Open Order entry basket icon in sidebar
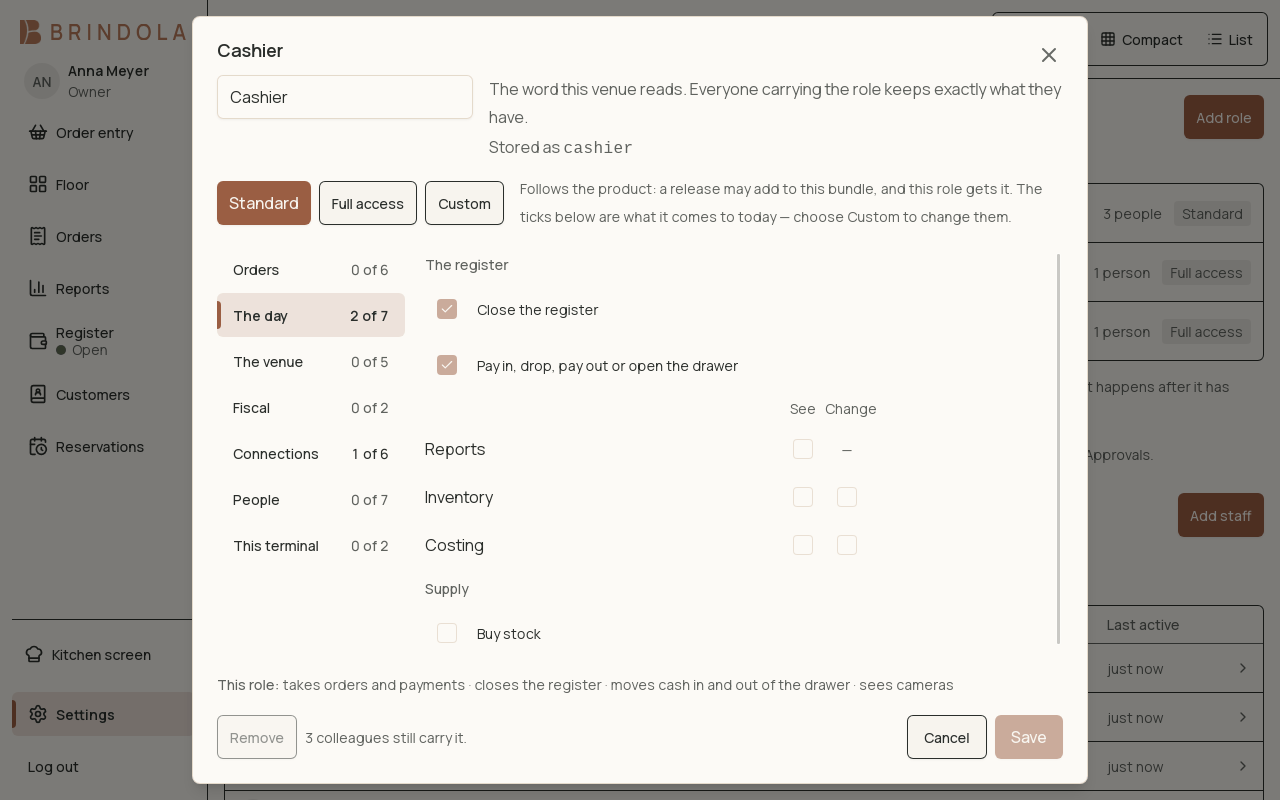 pos(38,132)
